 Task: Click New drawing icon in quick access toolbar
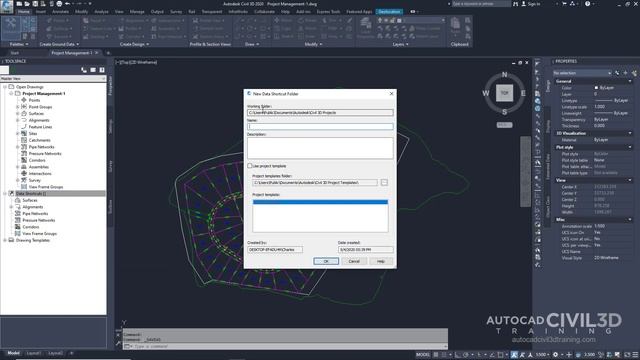tap(19, 4)
